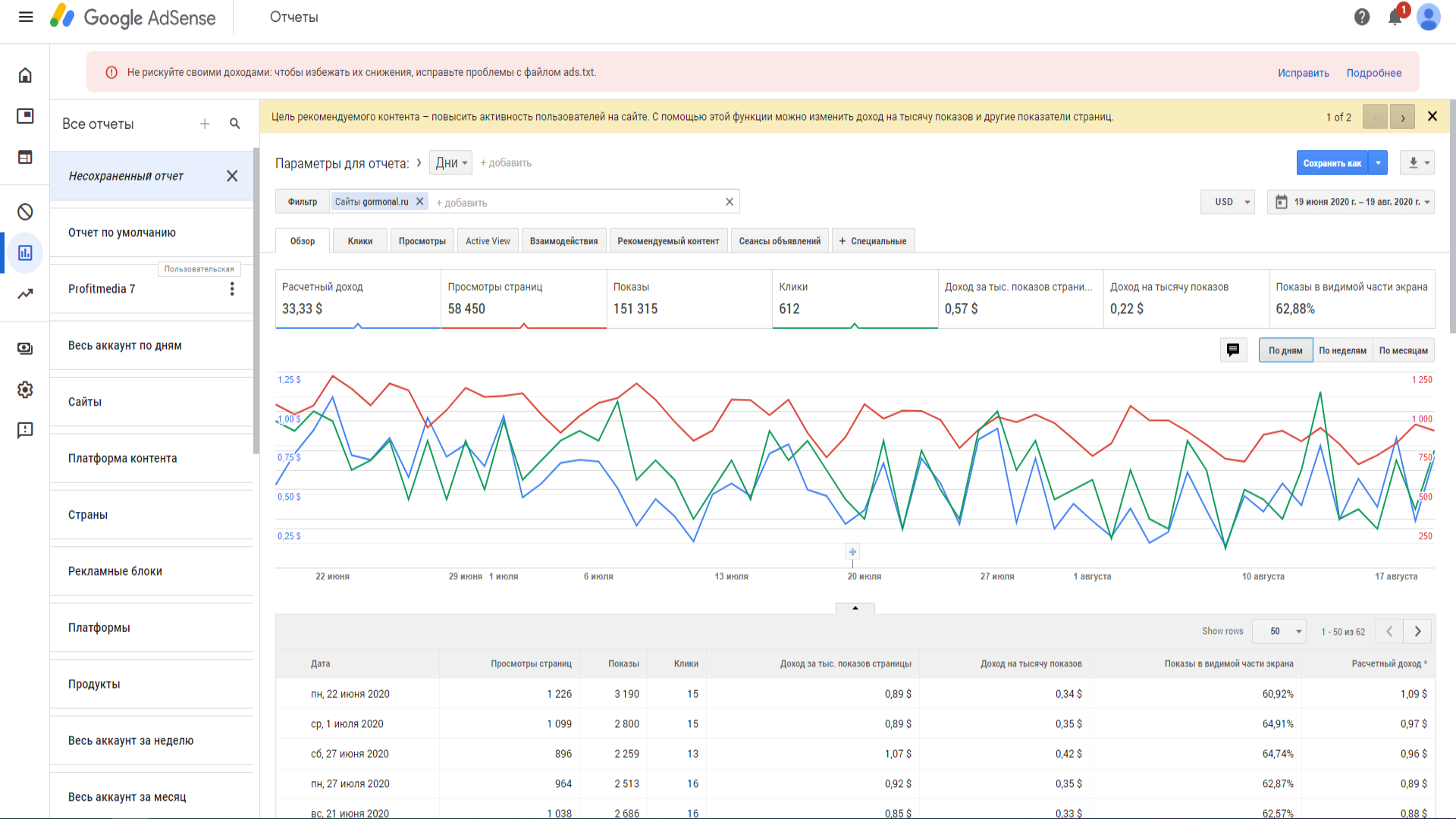Switch chart grouping to По неделям
1456x819 pixels.
click(1342, 350)
